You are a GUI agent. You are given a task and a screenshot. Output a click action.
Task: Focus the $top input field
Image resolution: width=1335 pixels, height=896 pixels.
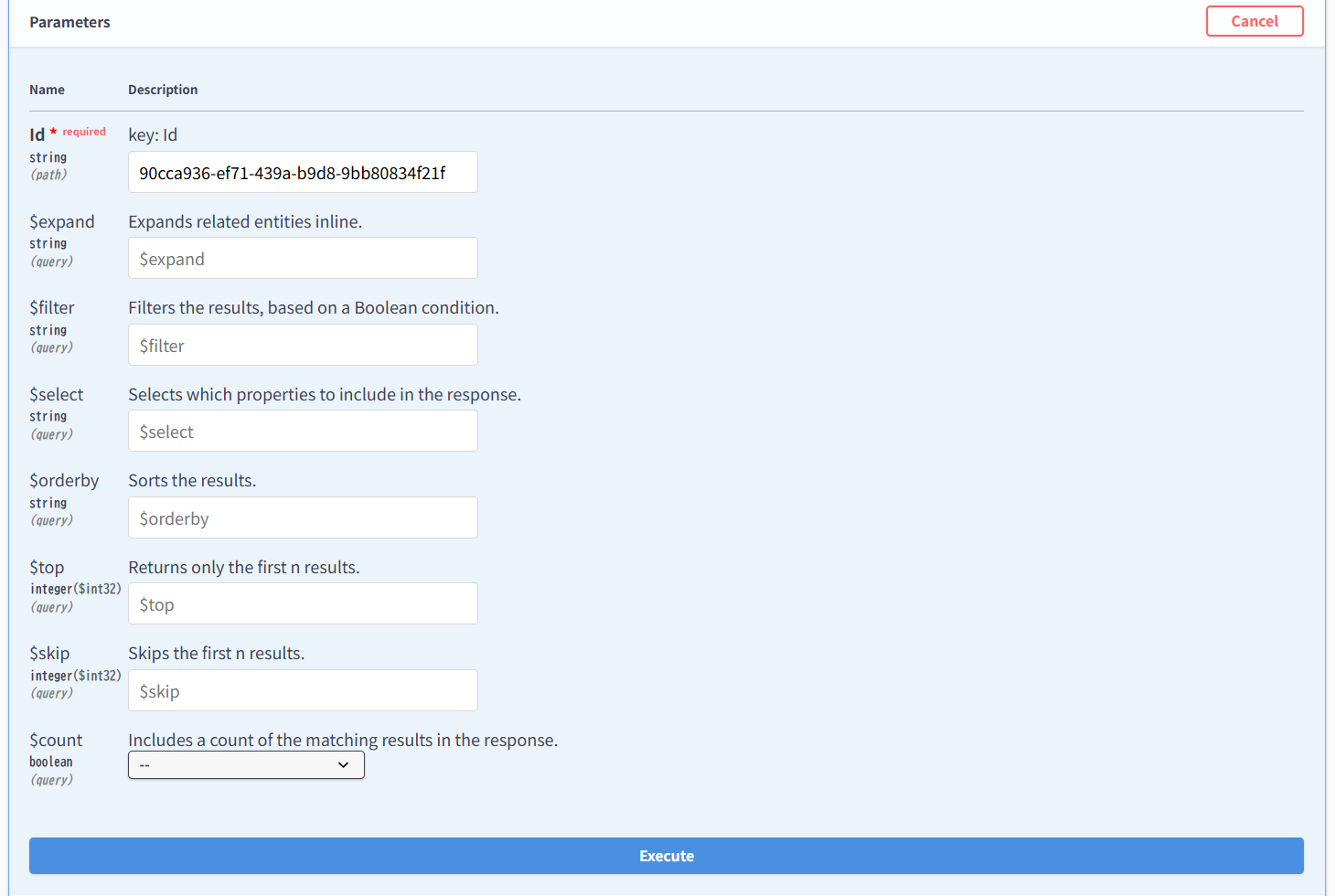[x=303, y=603]
